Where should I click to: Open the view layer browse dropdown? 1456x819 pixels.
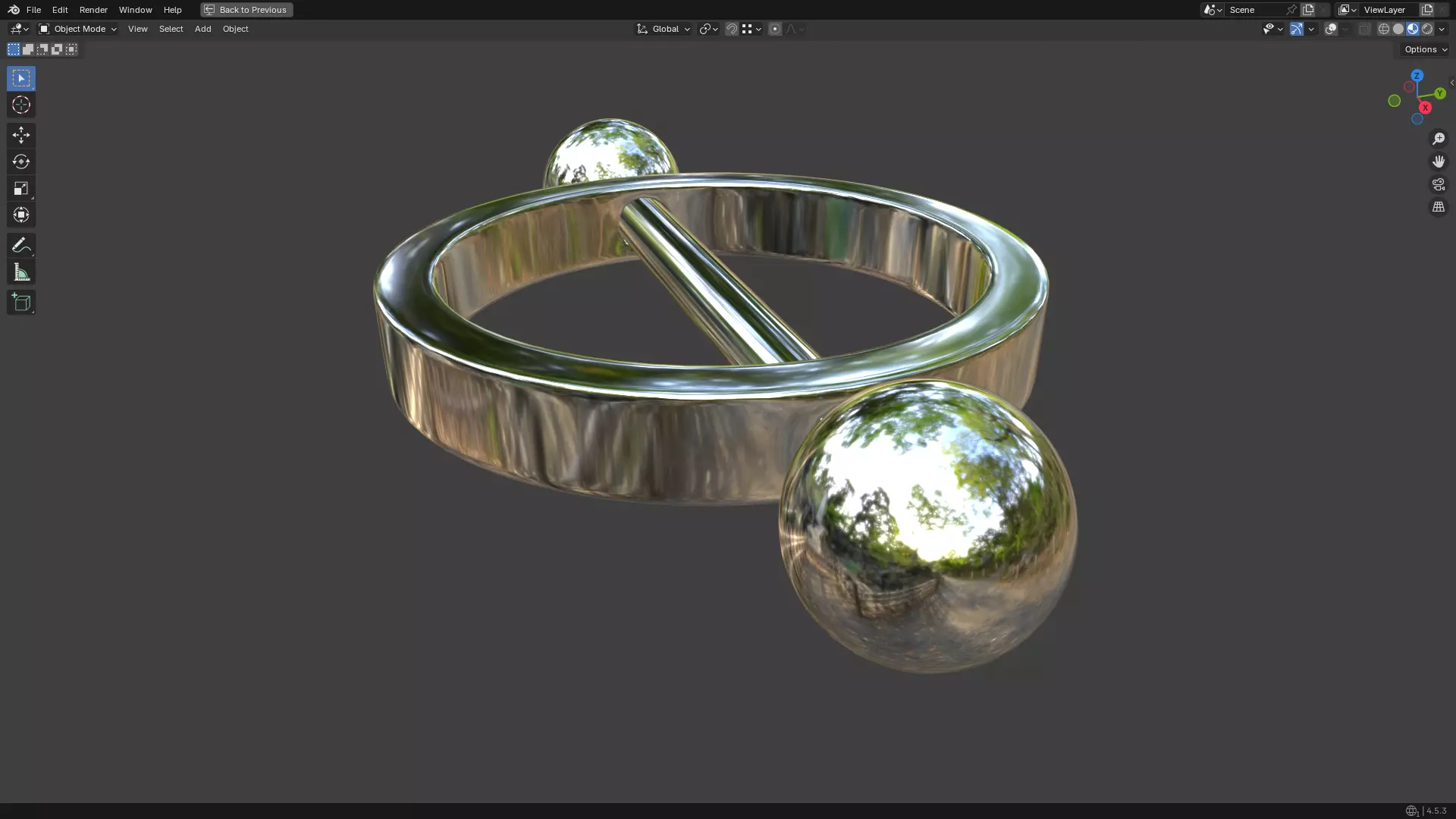(1348, 10)
